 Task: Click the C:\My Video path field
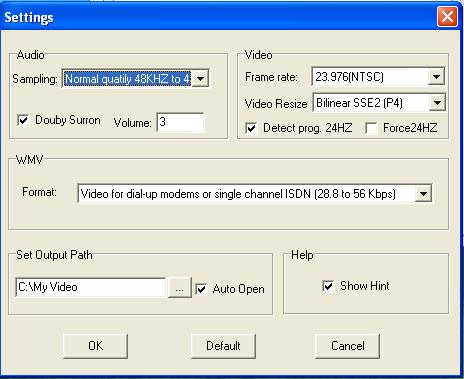91,287
